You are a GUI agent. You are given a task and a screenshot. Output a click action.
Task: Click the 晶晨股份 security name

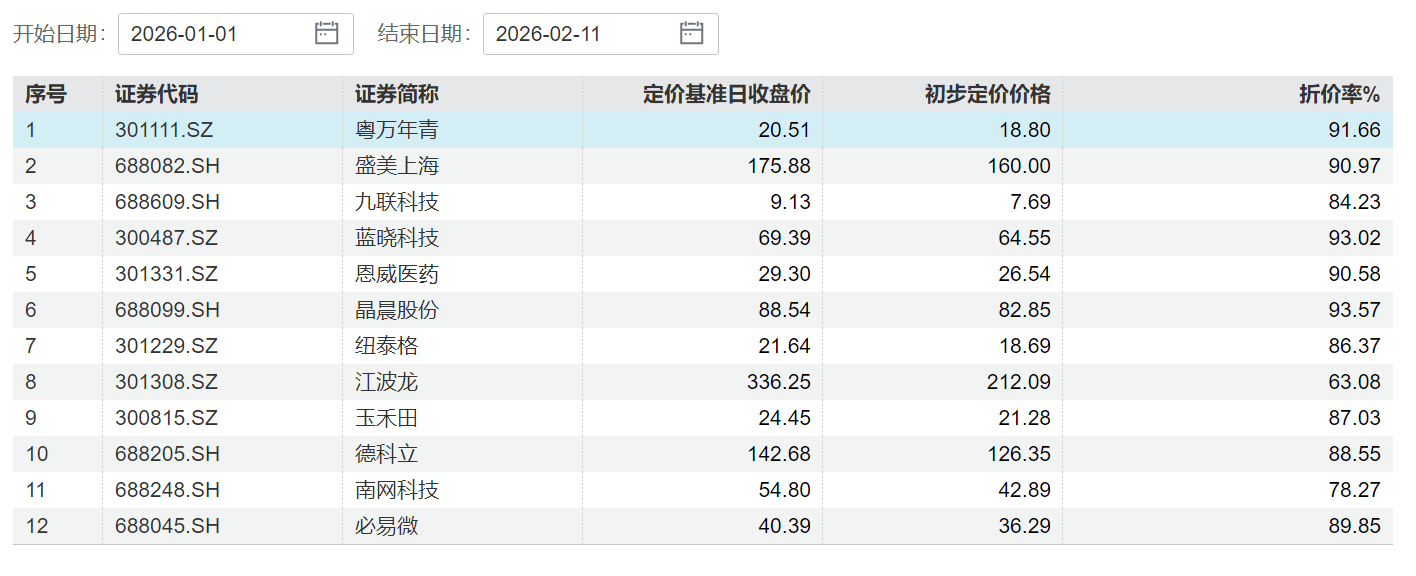(397, 310)
